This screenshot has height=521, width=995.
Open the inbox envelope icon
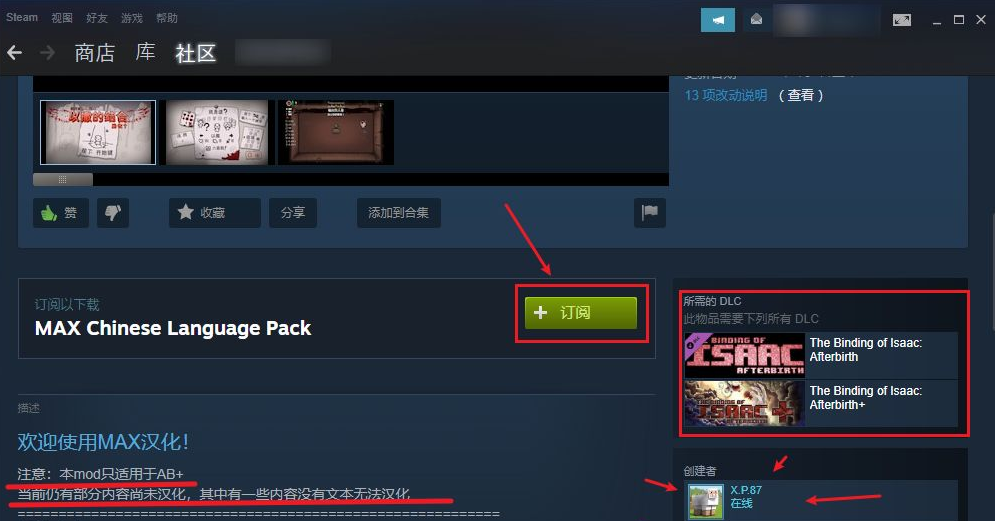coord(756,20)
